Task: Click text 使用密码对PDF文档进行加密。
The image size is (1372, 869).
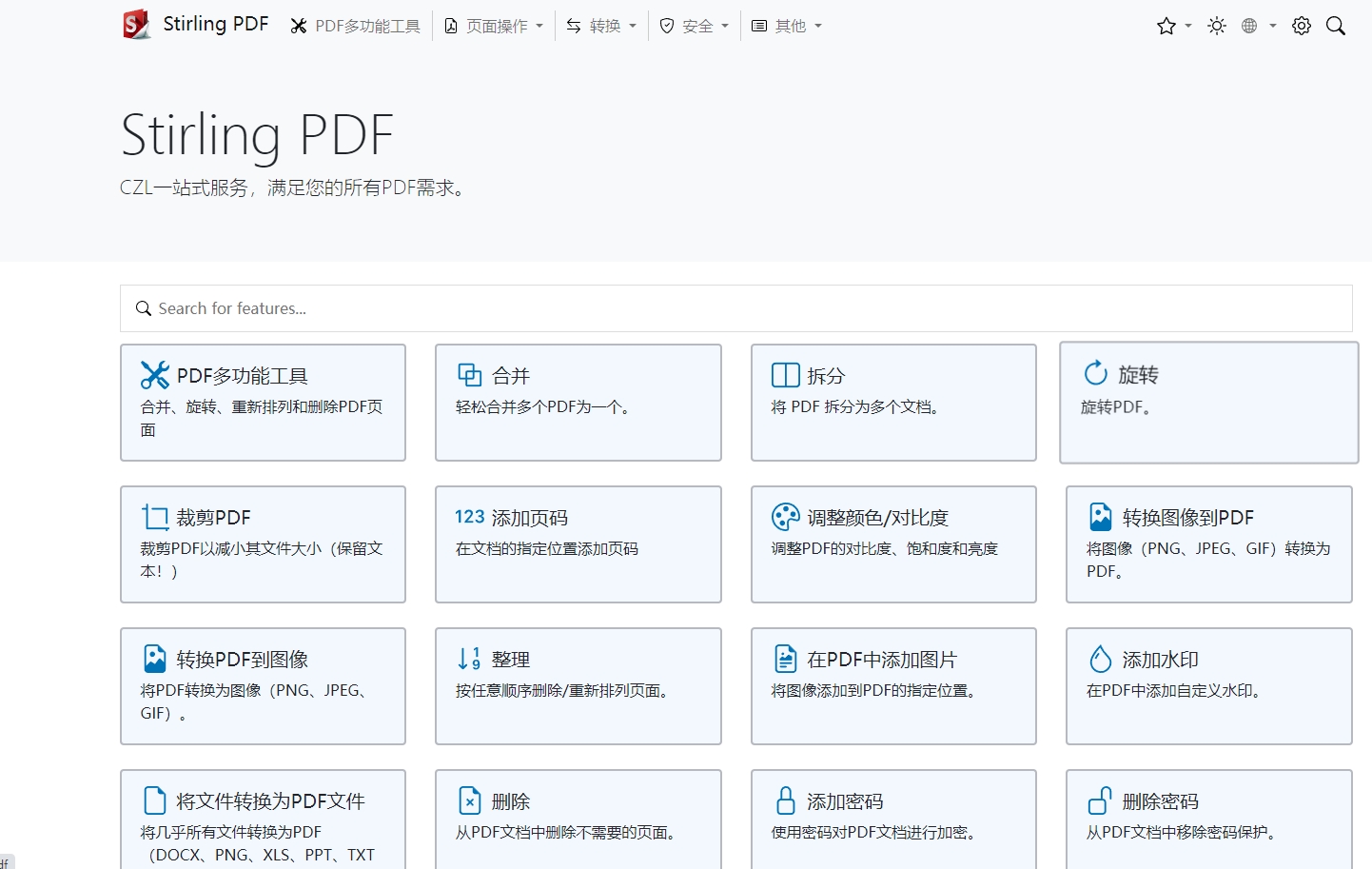Action: coord(876,832)
